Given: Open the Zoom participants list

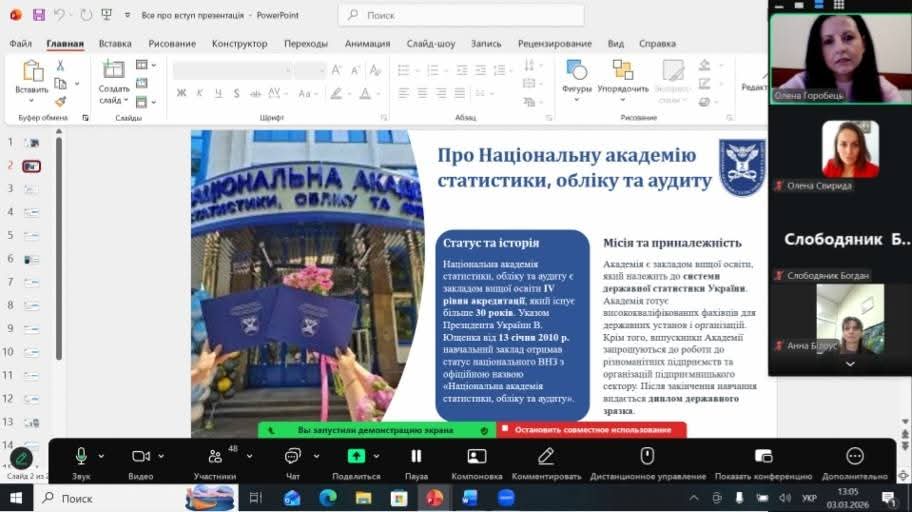Looking at the screenshot, I should 213,458.
